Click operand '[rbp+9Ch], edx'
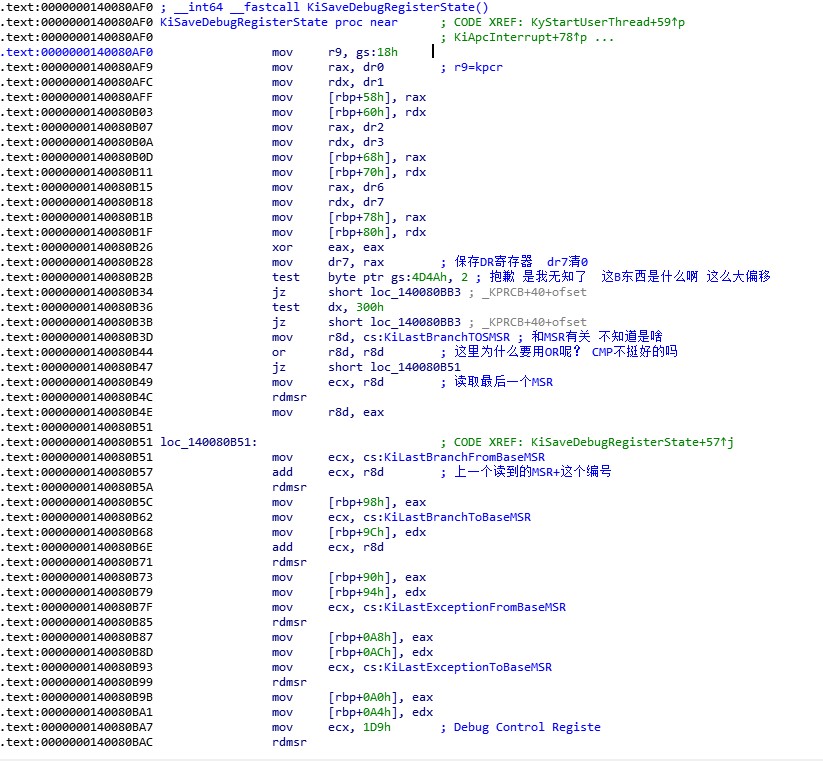 [377, 532]
